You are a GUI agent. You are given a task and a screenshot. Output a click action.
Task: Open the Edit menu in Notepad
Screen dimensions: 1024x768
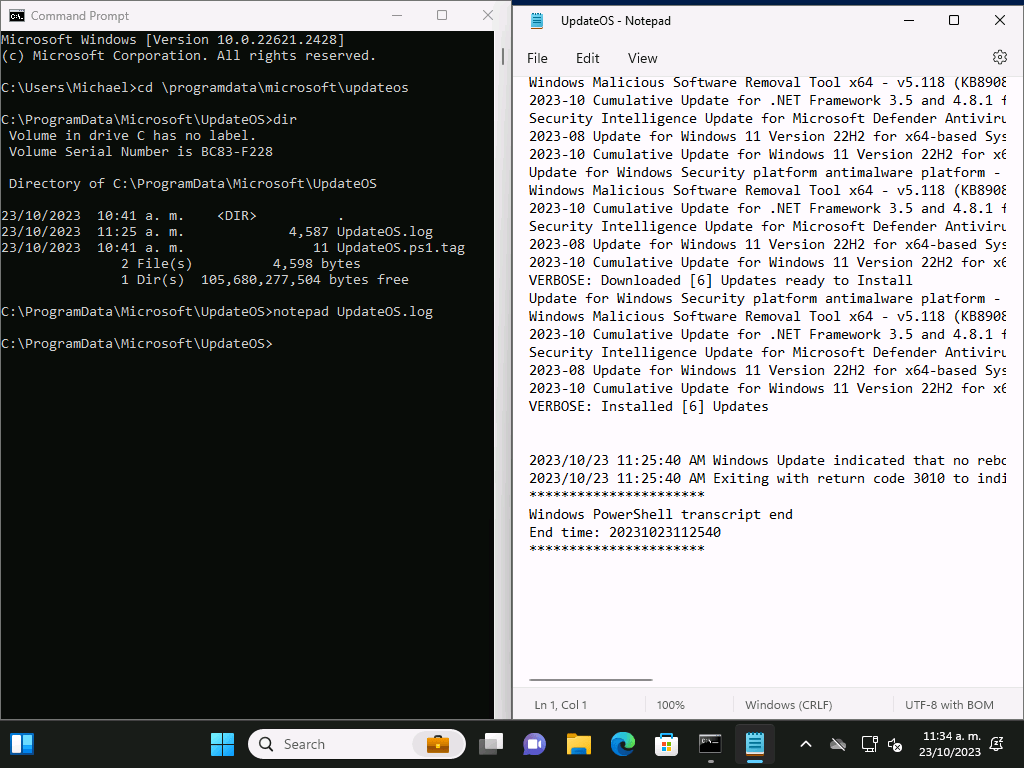(x=587, y=57)
